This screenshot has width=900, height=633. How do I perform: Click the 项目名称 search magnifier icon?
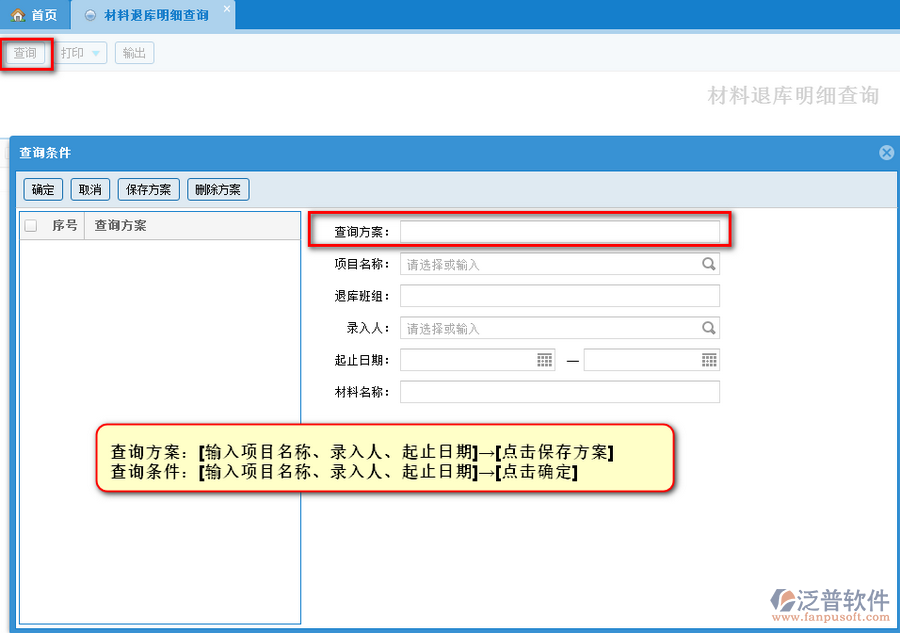(709, 264)
